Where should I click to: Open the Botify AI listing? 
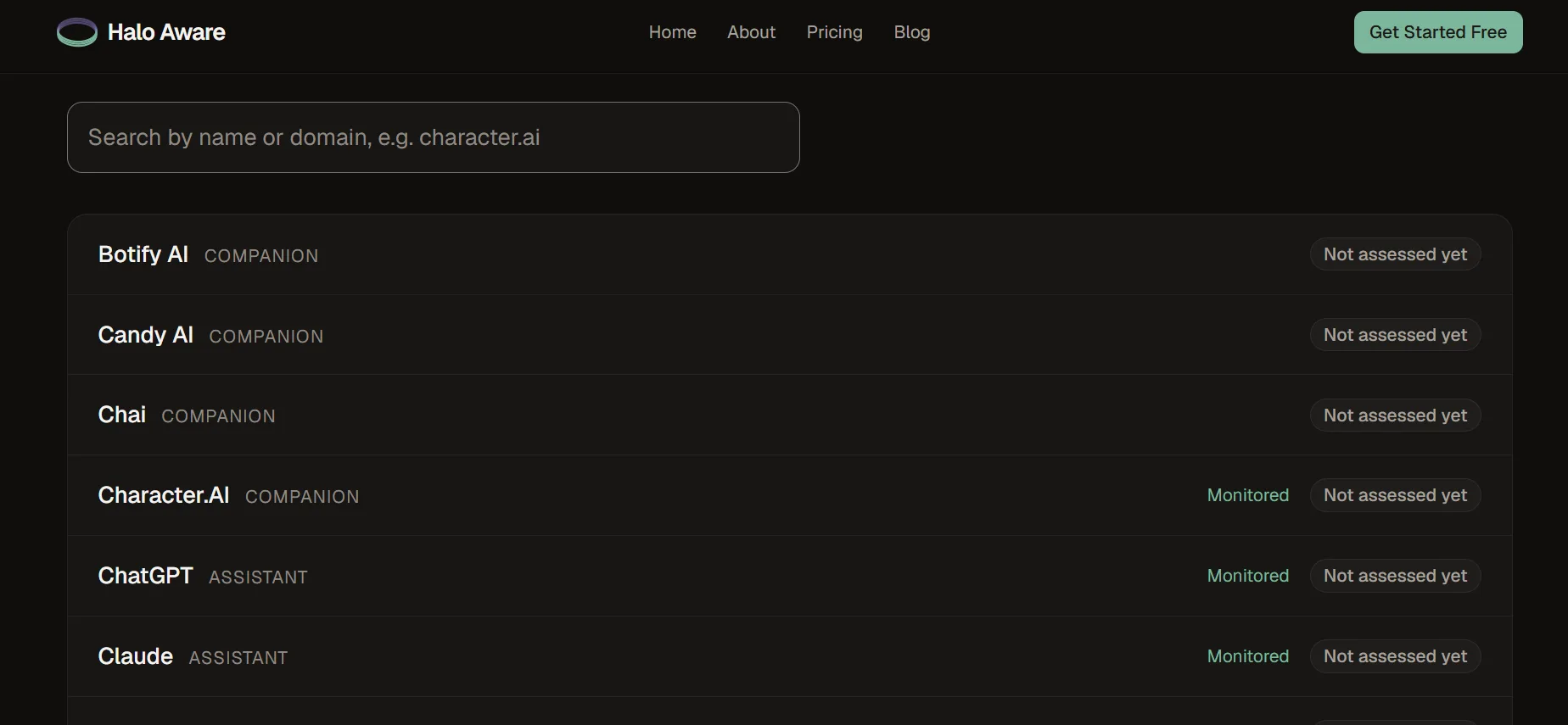point(789,254)
